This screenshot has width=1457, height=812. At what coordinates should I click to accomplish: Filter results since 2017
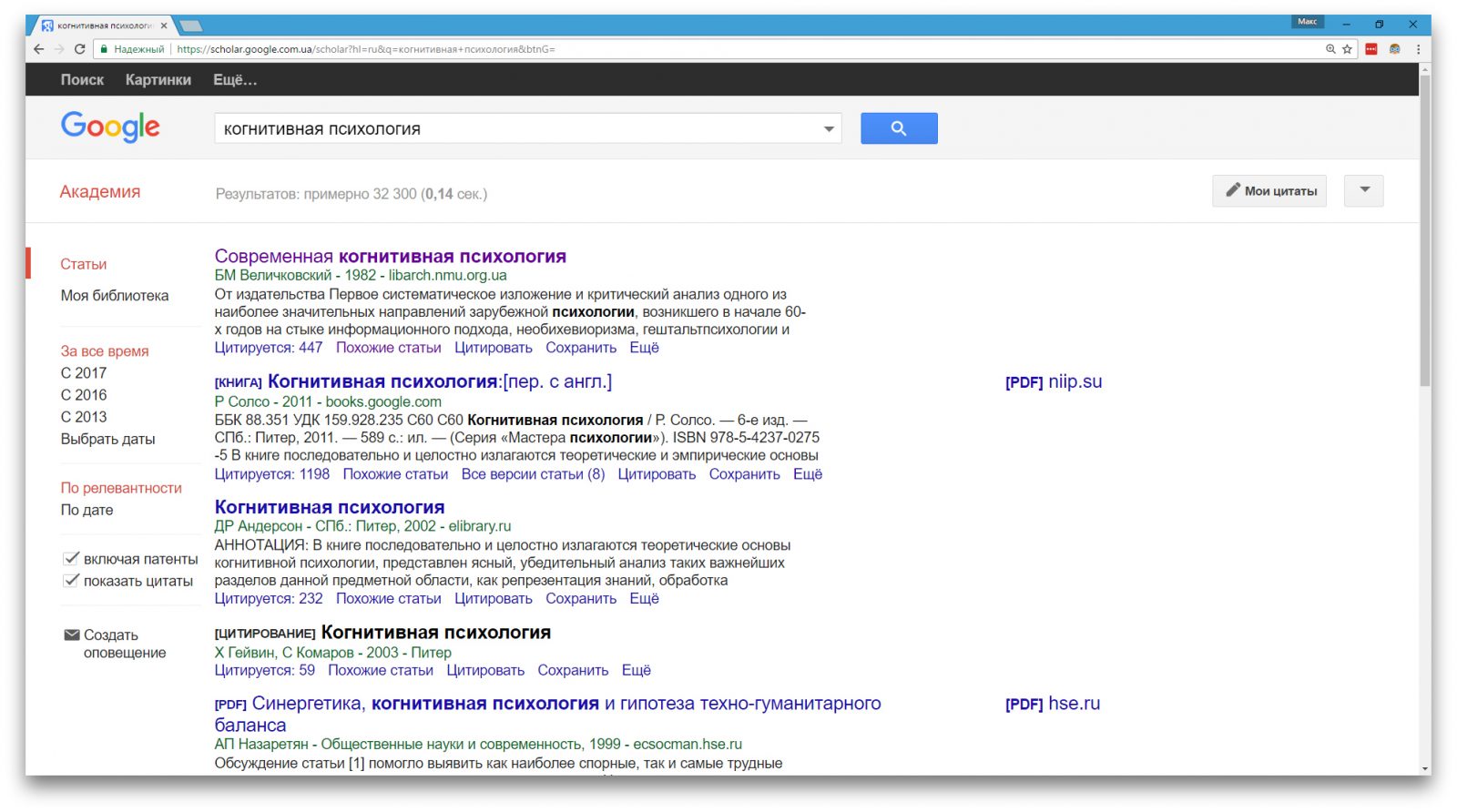(84, 373)
